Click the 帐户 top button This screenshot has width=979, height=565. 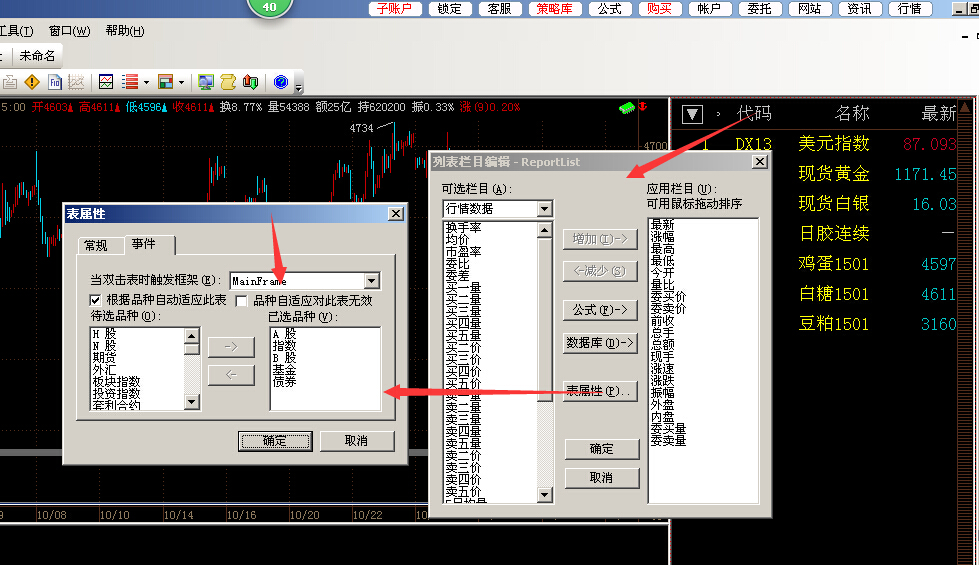tap(709, 9)
